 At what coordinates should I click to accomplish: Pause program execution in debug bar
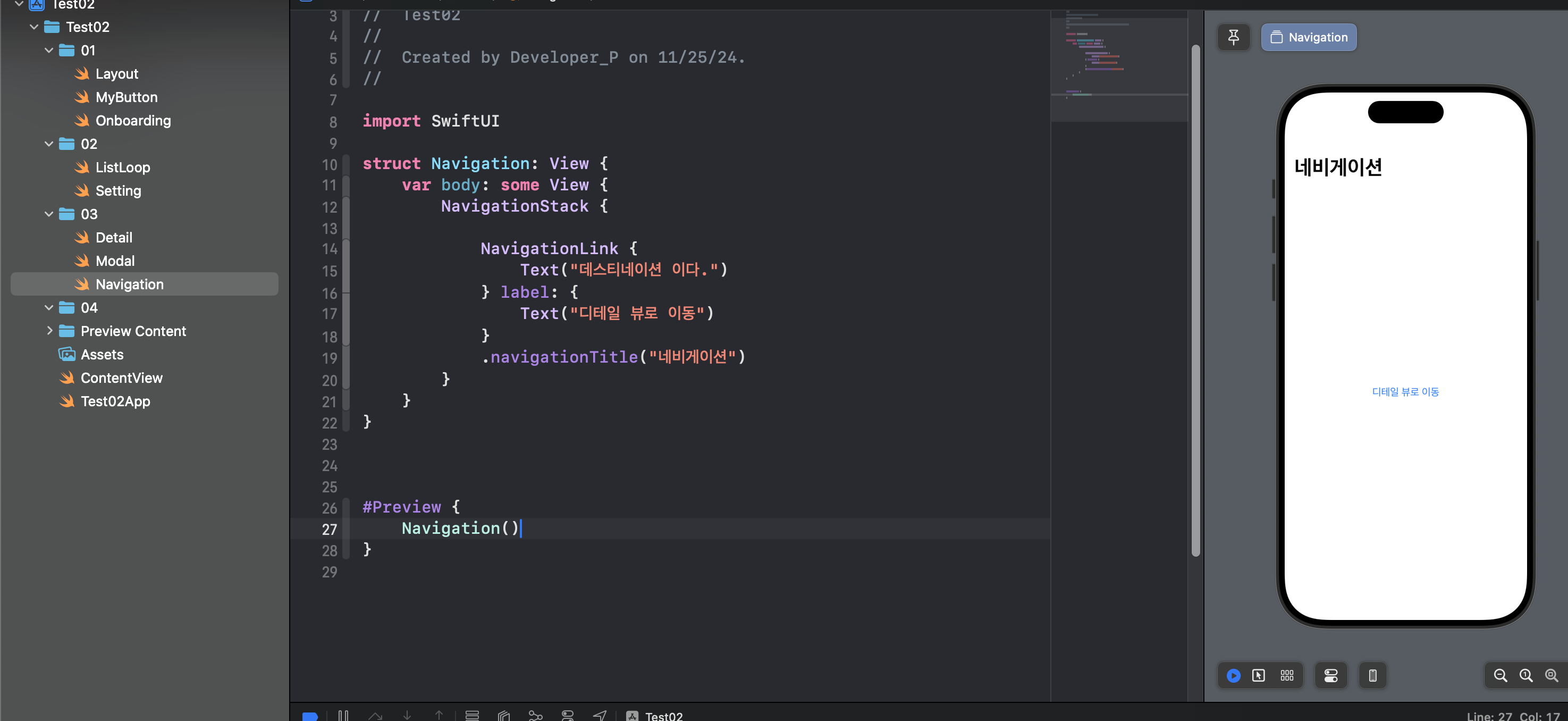click(x=343, y=716)
